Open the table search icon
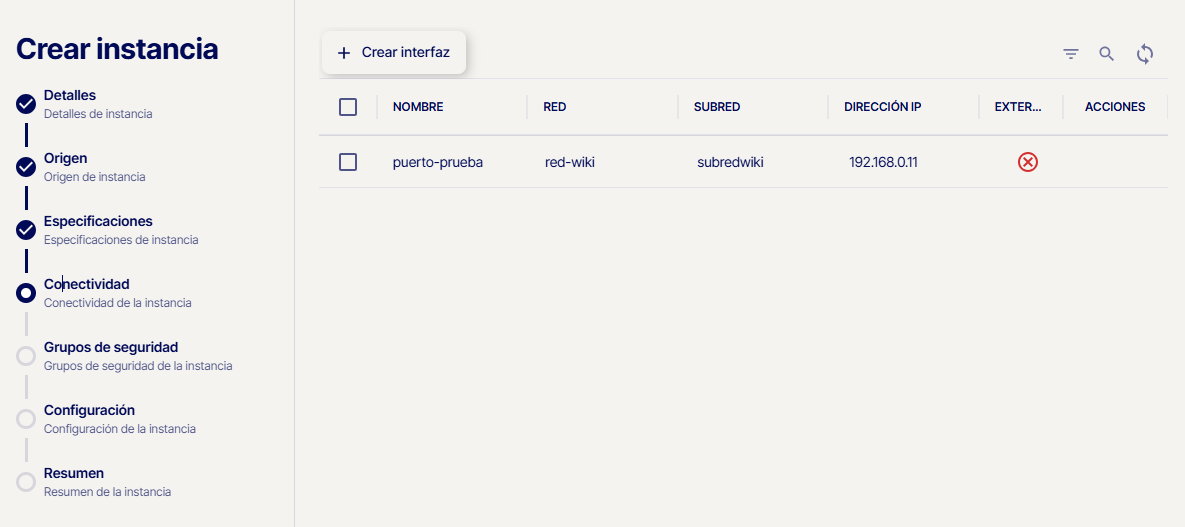1185x527 pixels. click(x=1106, y=54)
